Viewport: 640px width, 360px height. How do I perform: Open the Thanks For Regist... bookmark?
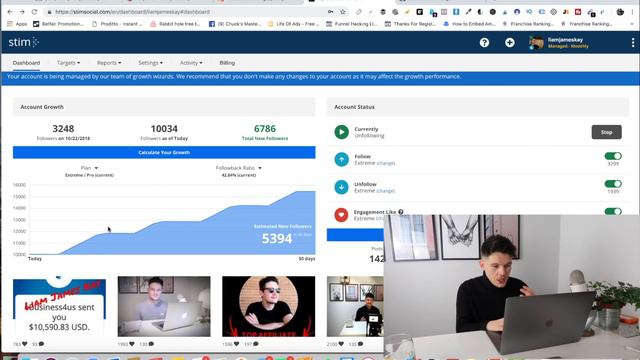pos(411,24)
